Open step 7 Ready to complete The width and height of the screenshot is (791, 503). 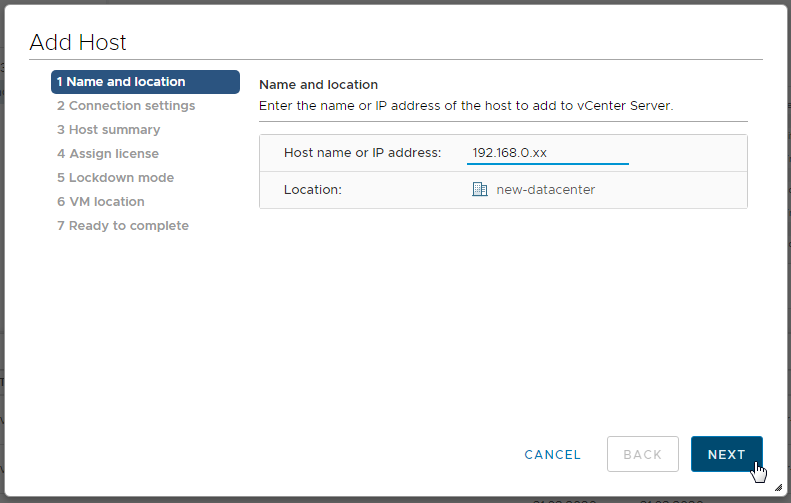123,226
